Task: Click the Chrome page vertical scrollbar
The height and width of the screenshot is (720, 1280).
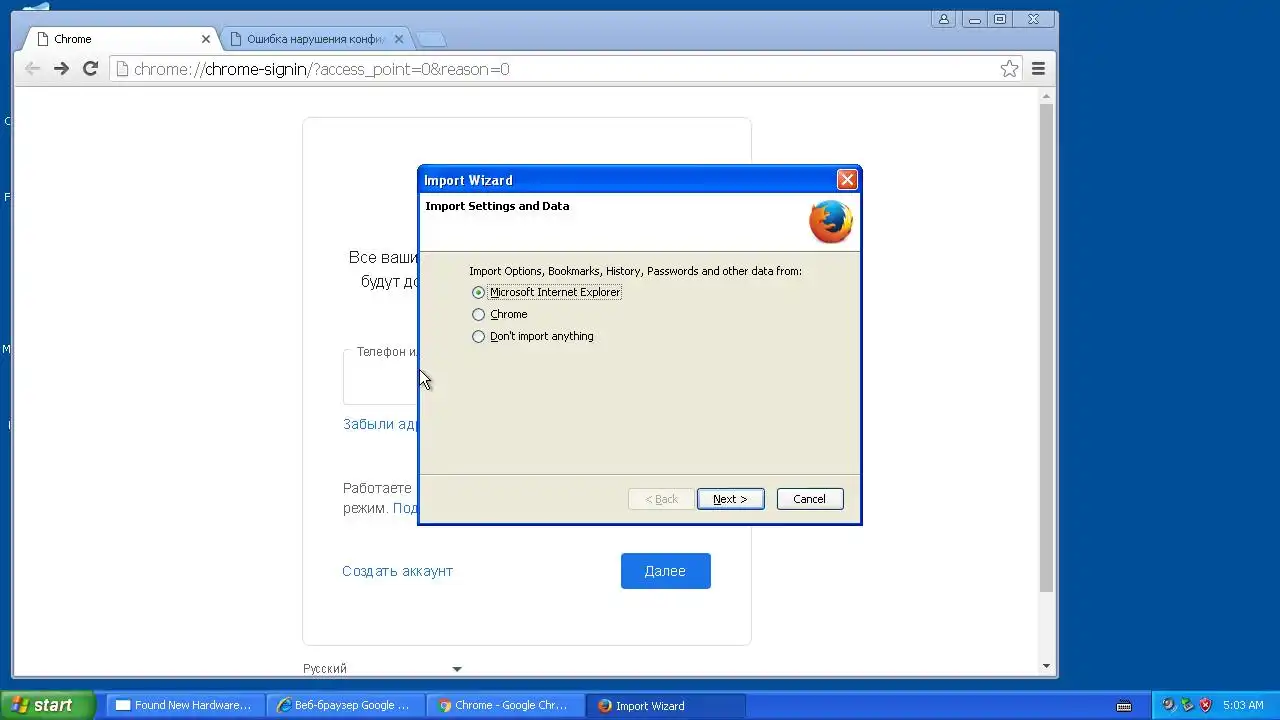Action: pyautogui.click(x=1046, y=347)
